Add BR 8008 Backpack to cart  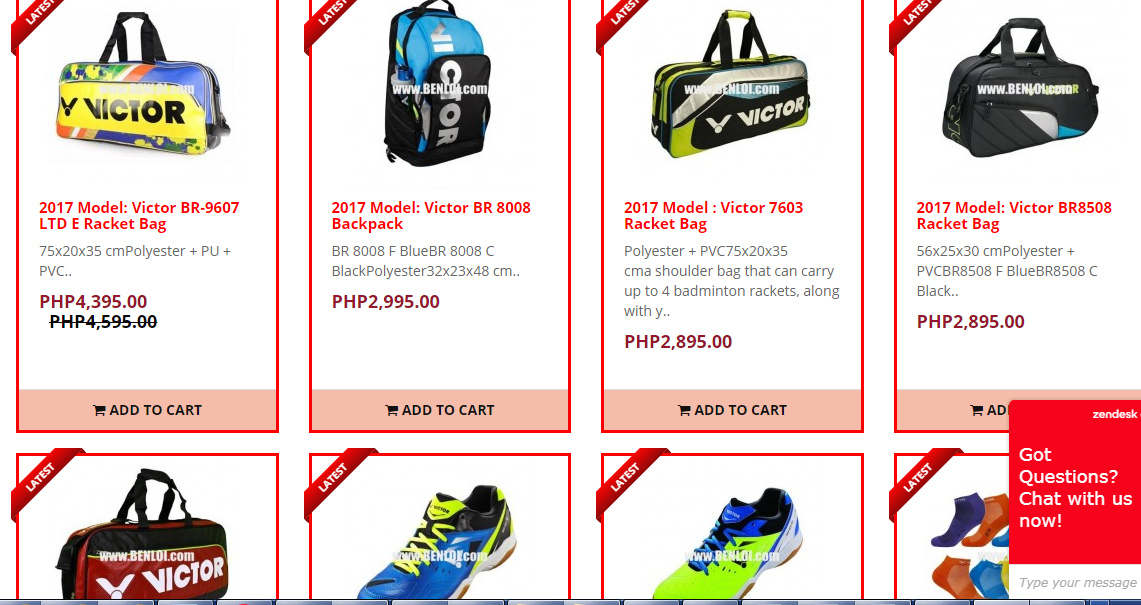440,410
